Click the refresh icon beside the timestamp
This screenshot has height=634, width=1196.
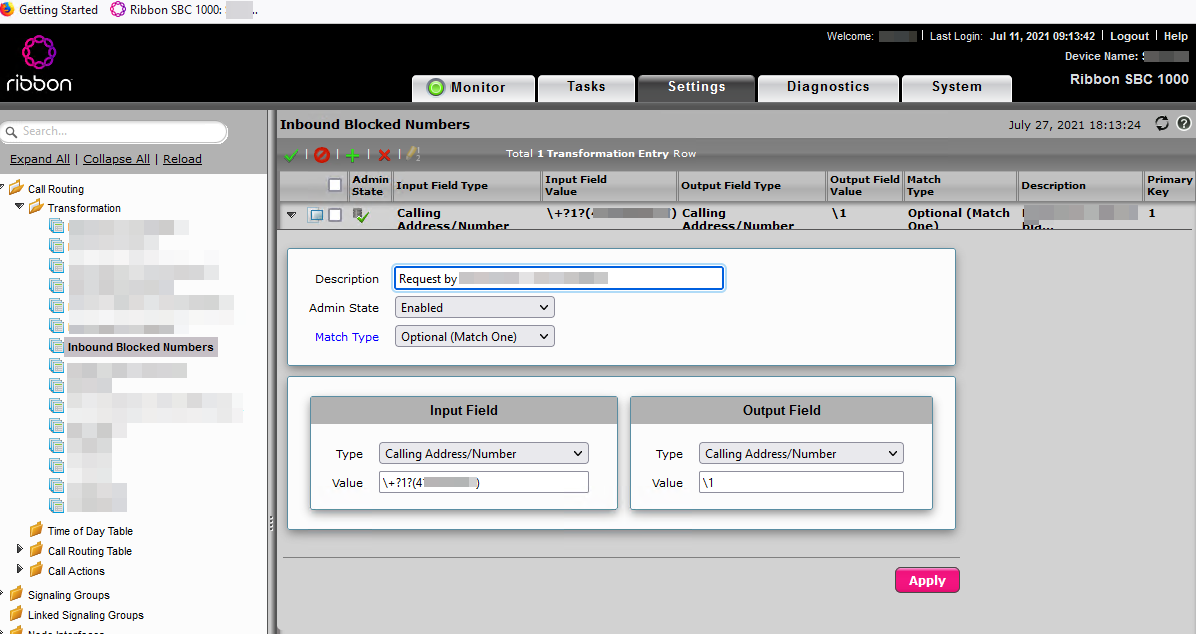click(1162, 124)
